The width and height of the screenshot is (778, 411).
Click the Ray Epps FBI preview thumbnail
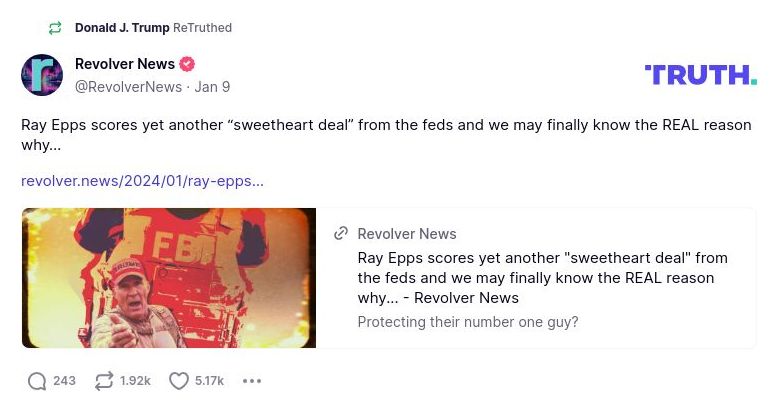click(x=169, y=278)
